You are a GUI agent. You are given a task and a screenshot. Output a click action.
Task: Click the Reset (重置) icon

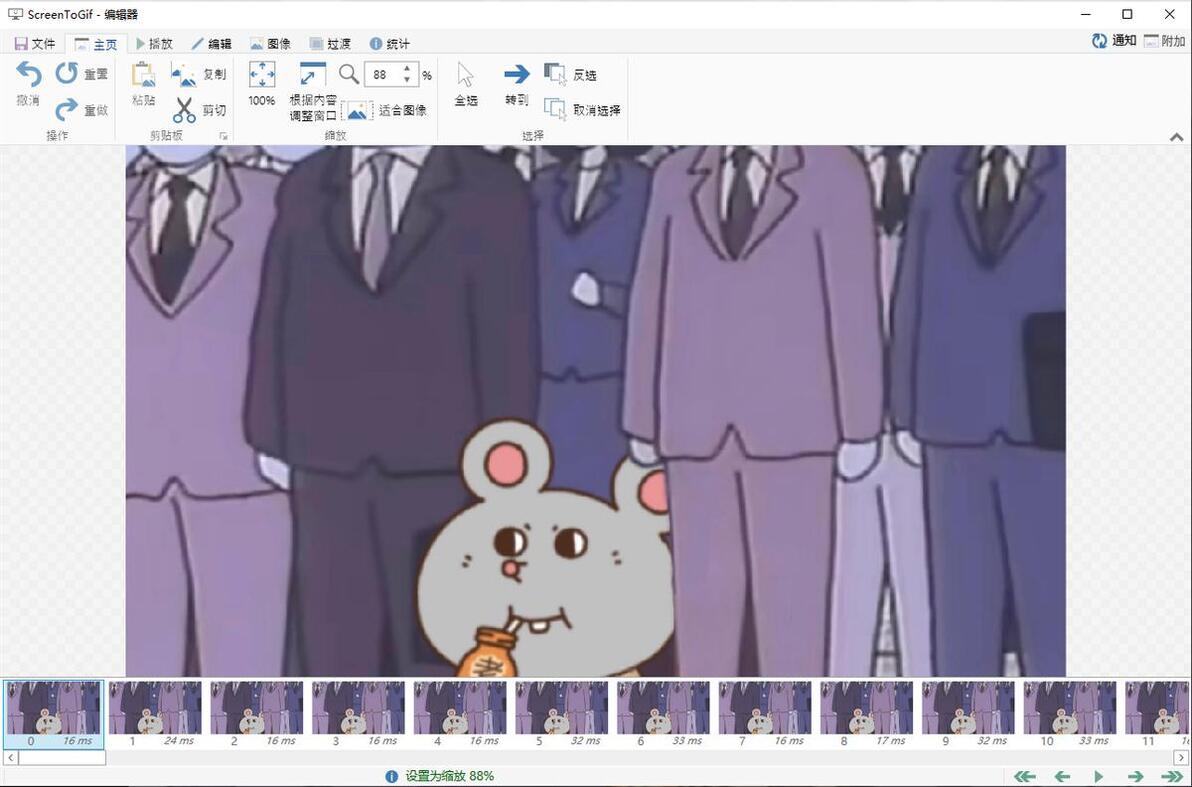[67, 73]
